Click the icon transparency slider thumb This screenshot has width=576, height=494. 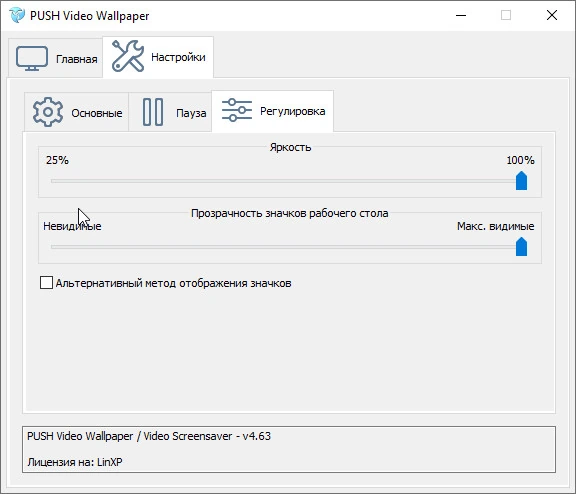[x=521, y=246]
